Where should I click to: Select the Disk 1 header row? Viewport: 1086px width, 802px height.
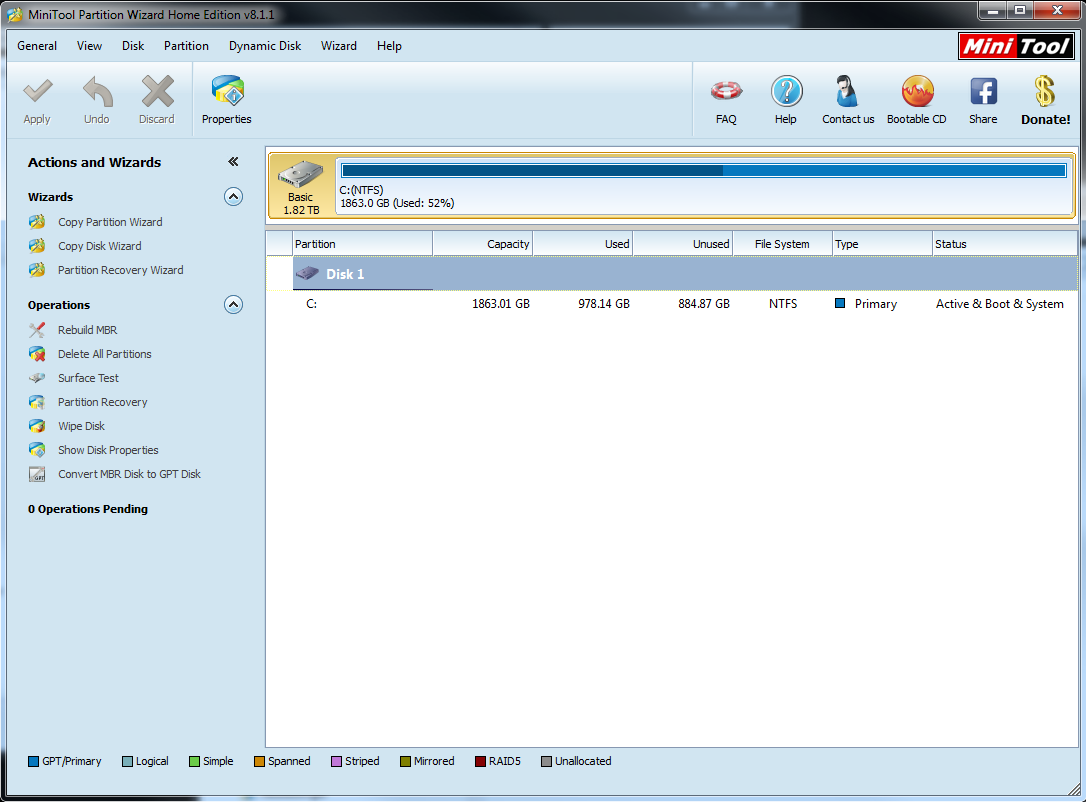[x=672, y=274]
